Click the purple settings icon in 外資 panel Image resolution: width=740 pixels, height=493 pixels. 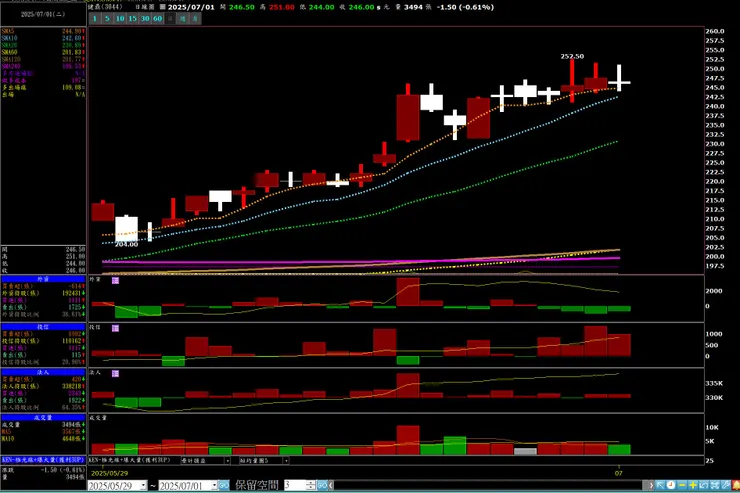[x=115, y=281]
